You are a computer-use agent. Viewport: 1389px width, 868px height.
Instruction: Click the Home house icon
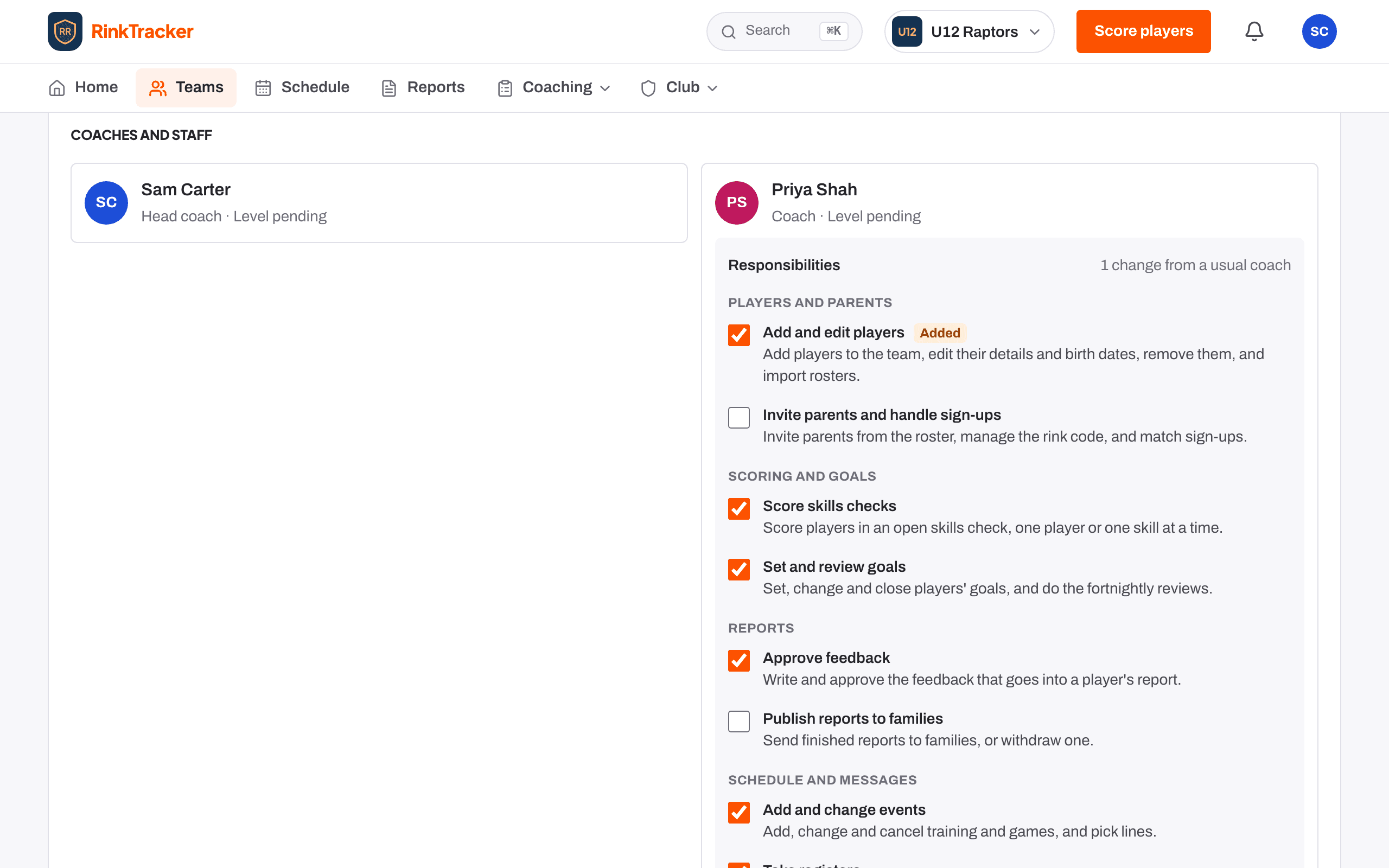click(57, 88)
